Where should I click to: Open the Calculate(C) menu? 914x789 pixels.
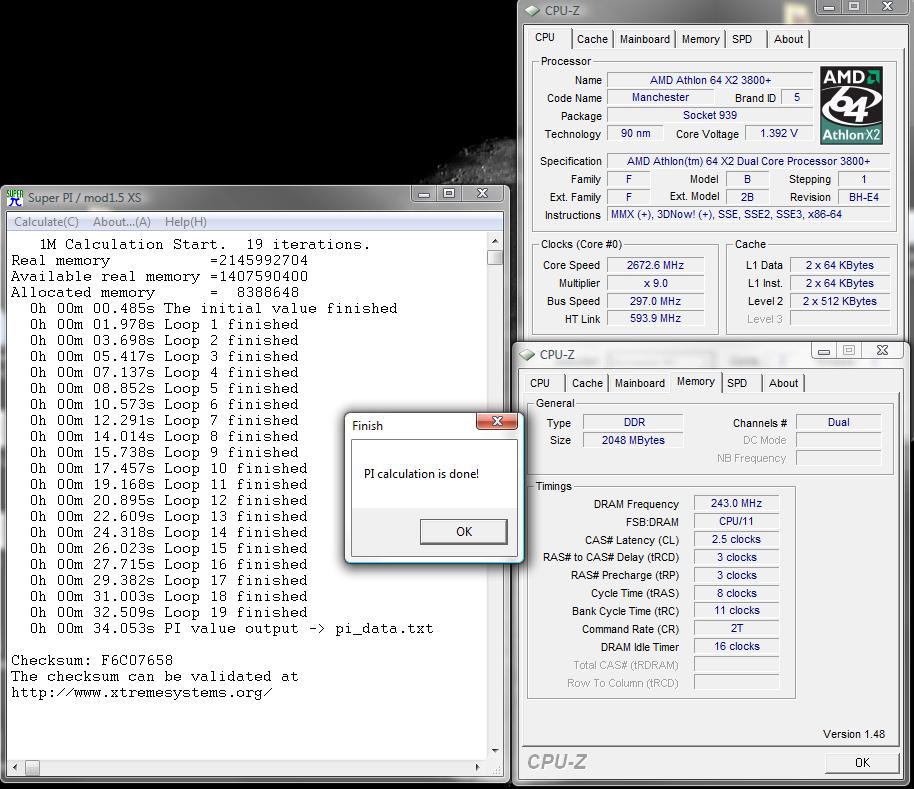[x=46, y=222]
